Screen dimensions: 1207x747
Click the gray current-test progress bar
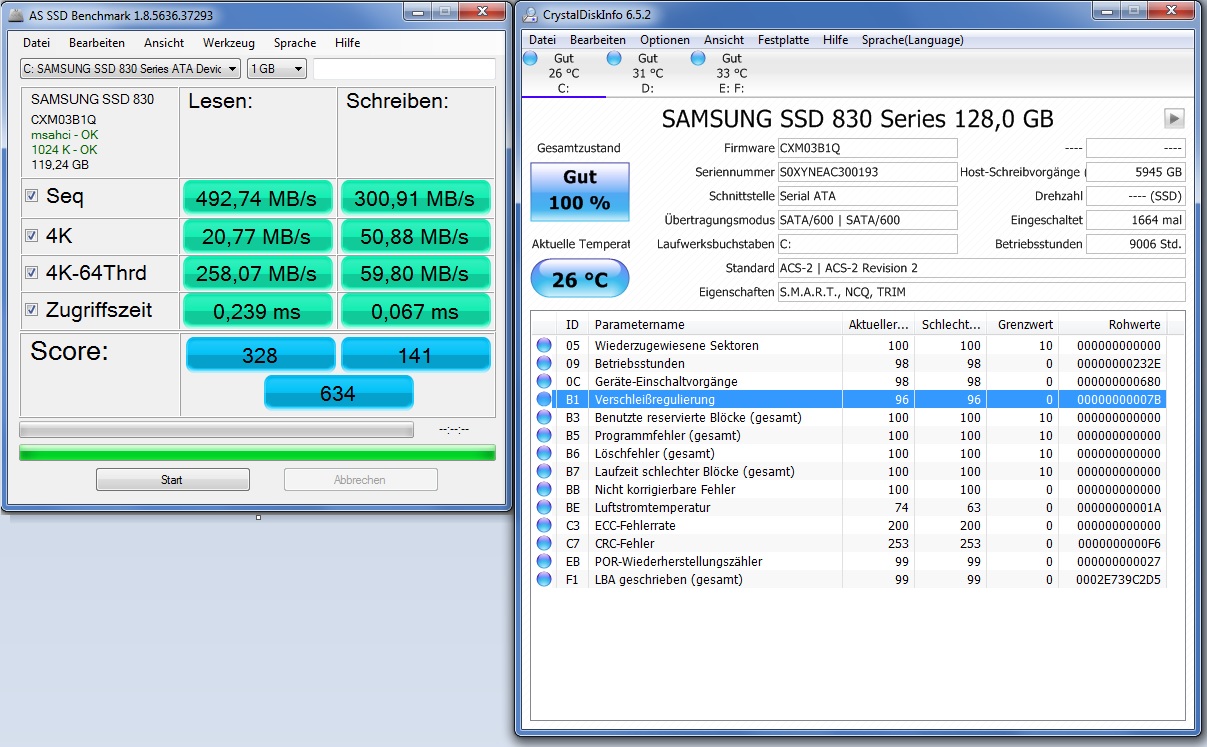click(x=216, y=430)
